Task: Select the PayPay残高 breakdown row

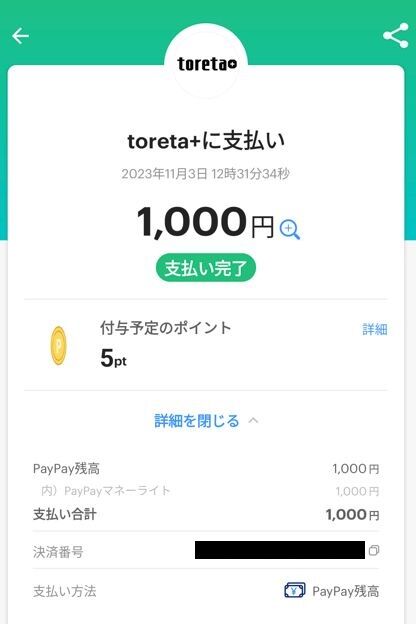Action: [x=206, y=469]
